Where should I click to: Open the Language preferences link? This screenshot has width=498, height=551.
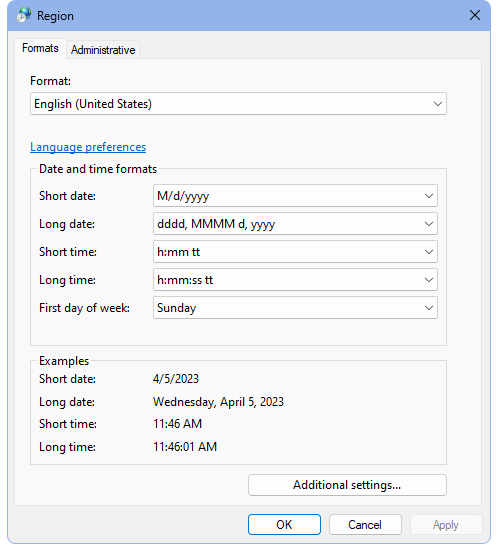(x=88, y=147)
